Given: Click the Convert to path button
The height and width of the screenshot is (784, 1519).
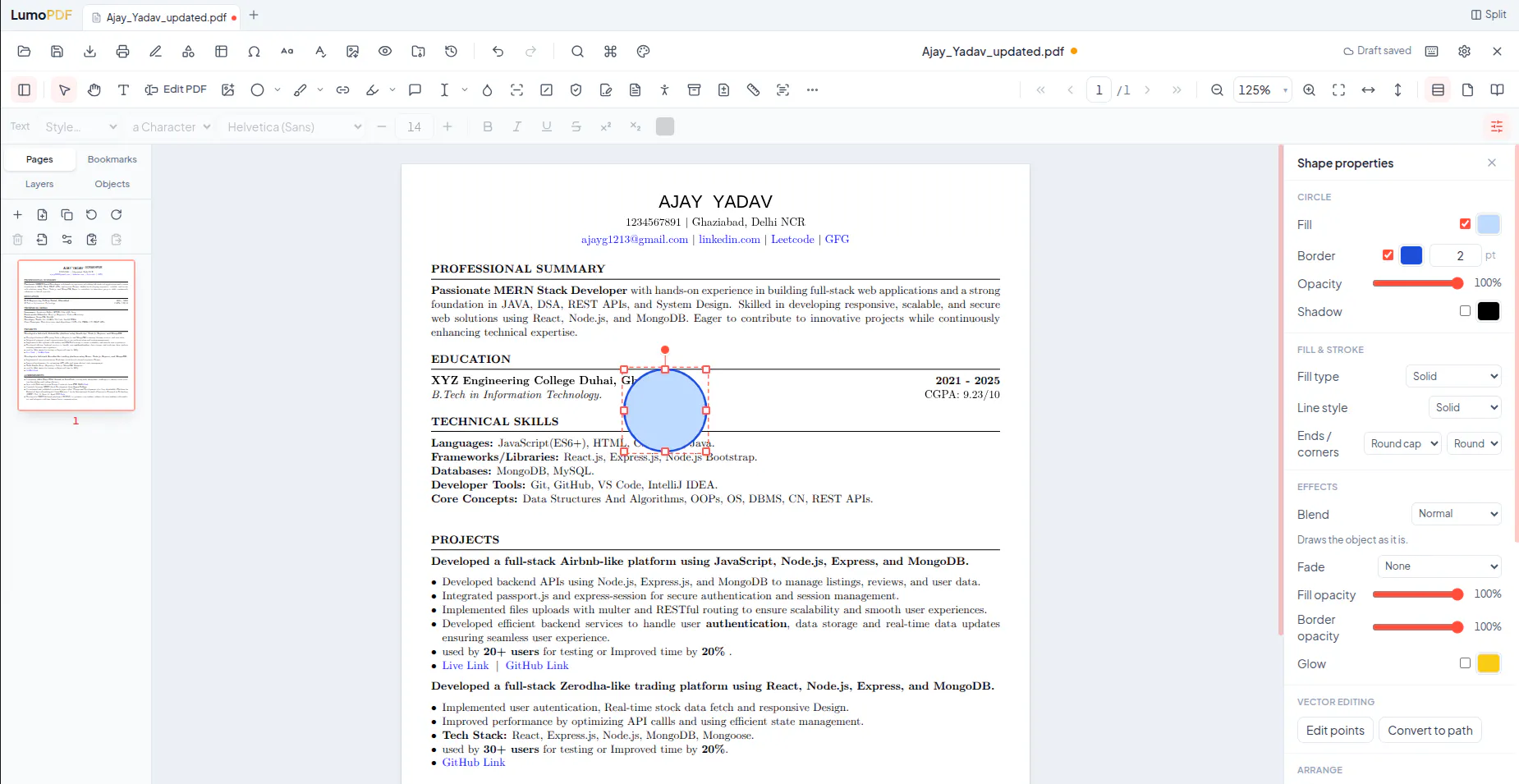Looking at the screenshot, I should click(x=1430, y=731).
